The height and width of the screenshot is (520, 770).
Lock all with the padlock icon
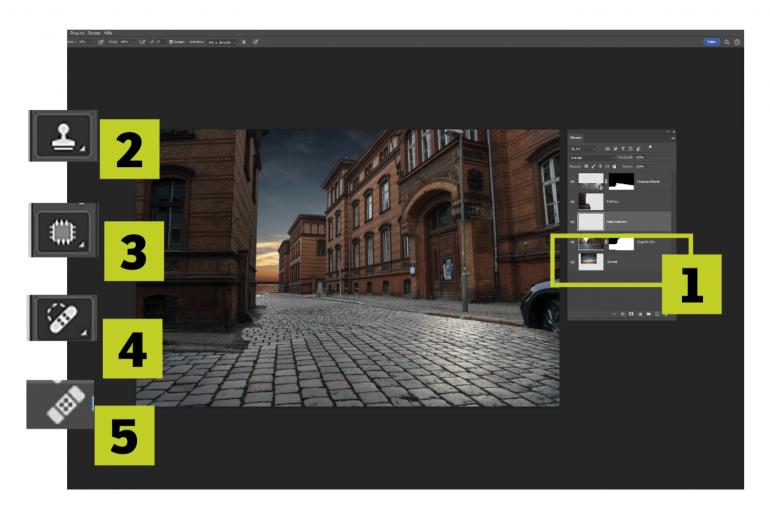click(614, 166)
